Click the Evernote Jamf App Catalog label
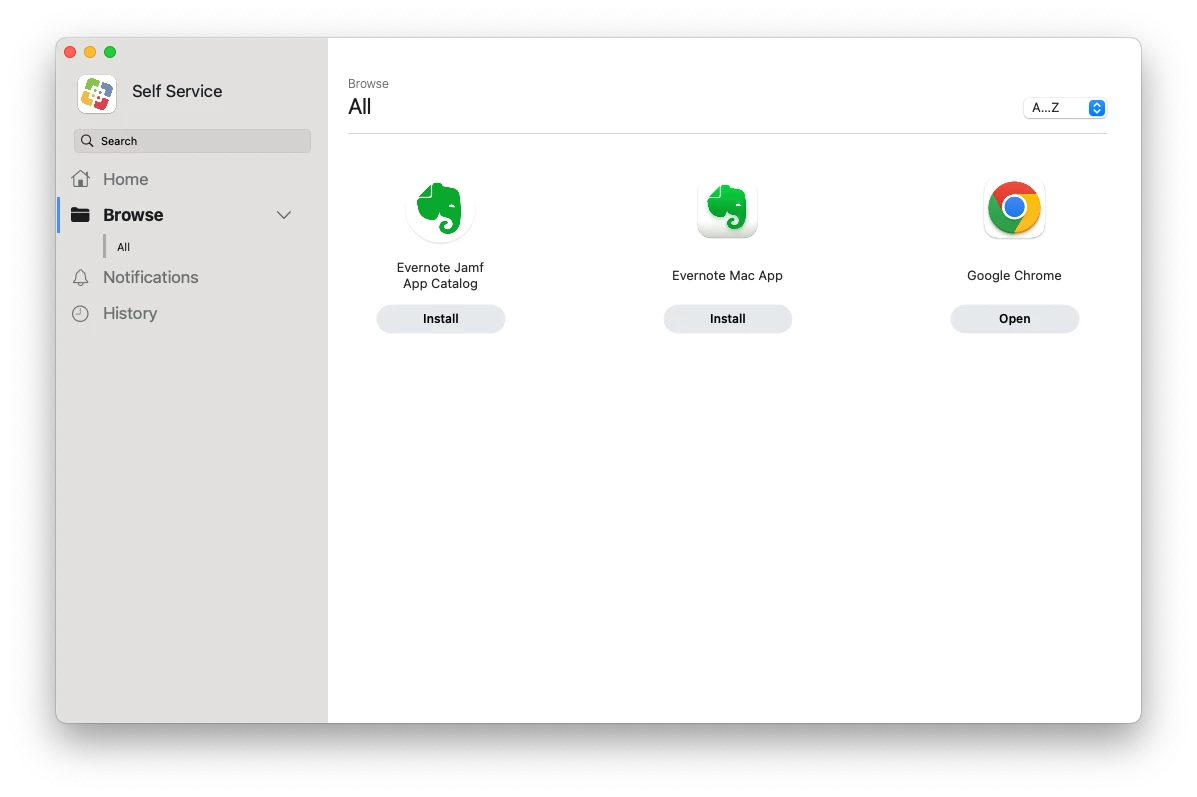The width and height of the screenshot is (1197, 797). pos(440,276)
